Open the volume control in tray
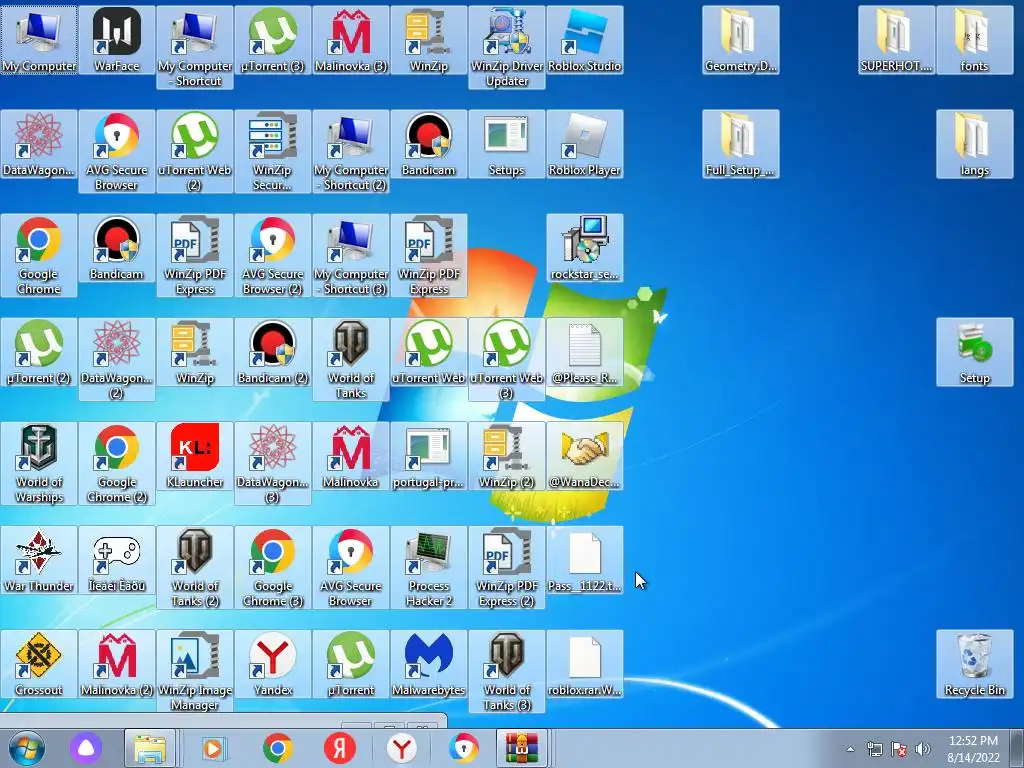Screen dimensions: 1024x768 pyautogui.click(x=923, y=748)
